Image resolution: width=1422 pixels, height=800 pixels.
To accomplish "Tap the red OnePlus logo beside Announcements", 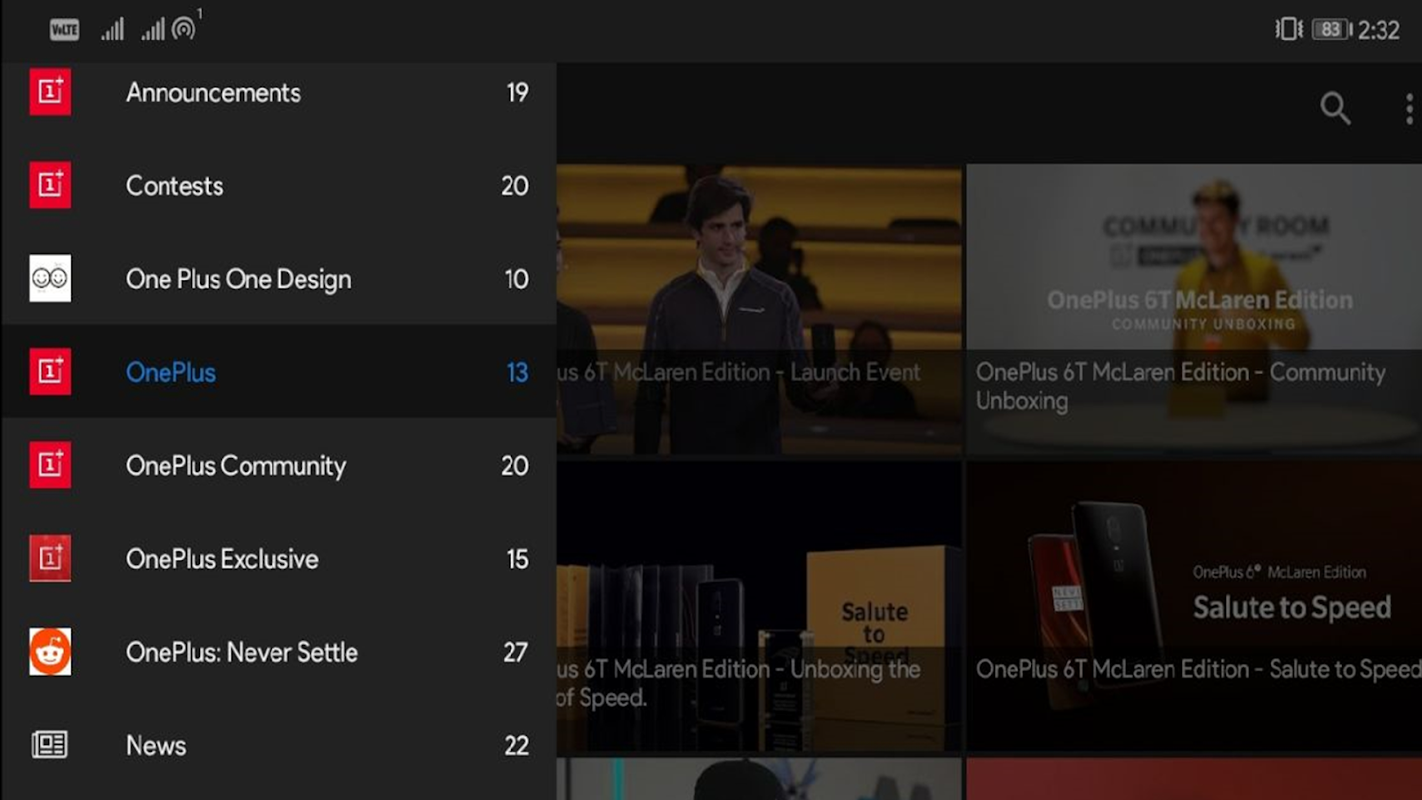I will coord(50,92).
